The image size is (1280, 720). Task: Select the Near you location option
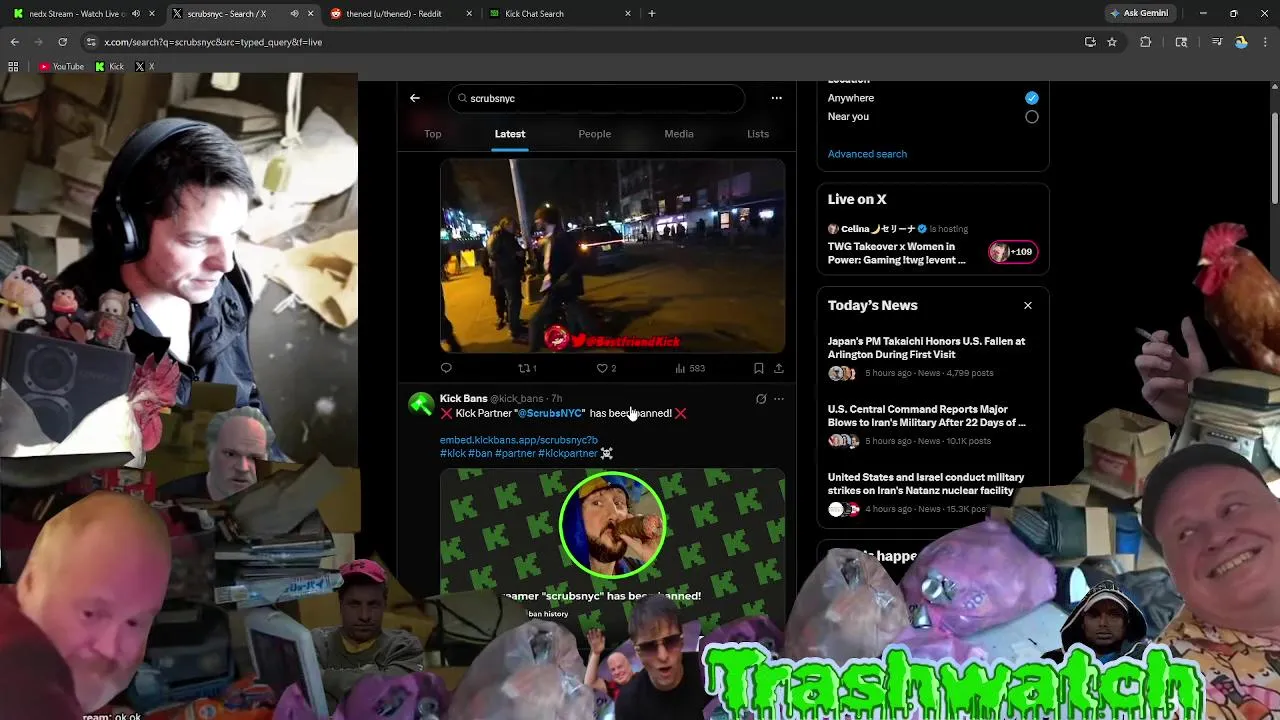tap(1031, 116)
